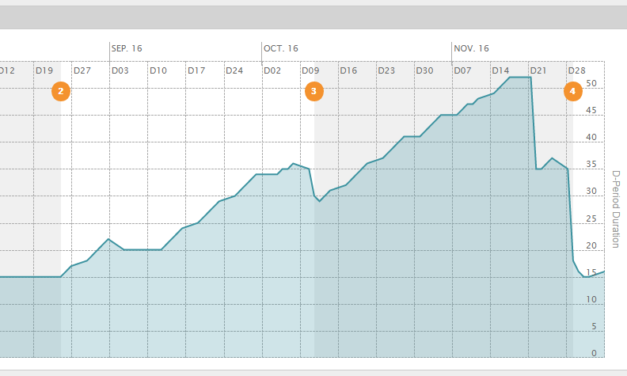Click the D27 date label
This screenshot has height=376, width=627.
82,71
